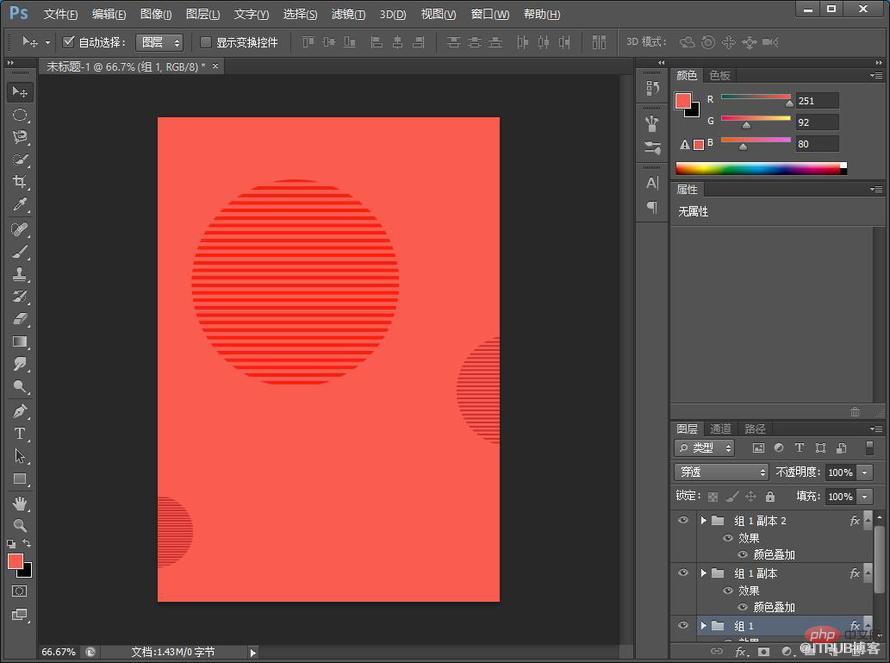Toggle the 自动选择 checkbox
This screenshot has width=890, height=663.
69,42
